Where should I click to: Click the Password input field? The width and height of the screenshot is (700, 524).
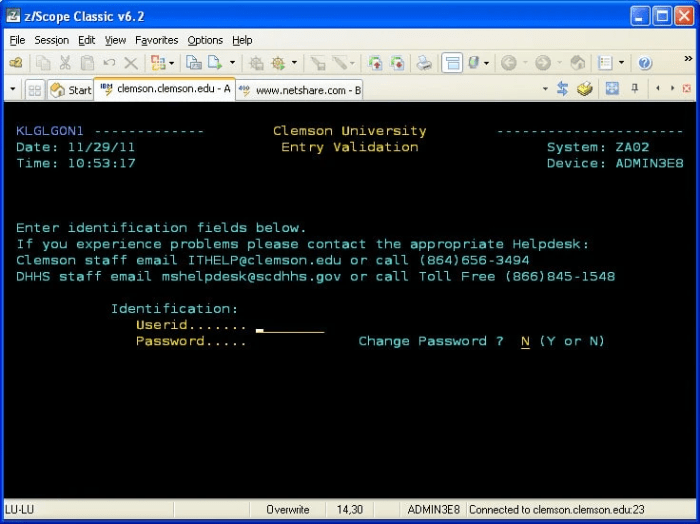pyautogui.click(x=290, y=342)
